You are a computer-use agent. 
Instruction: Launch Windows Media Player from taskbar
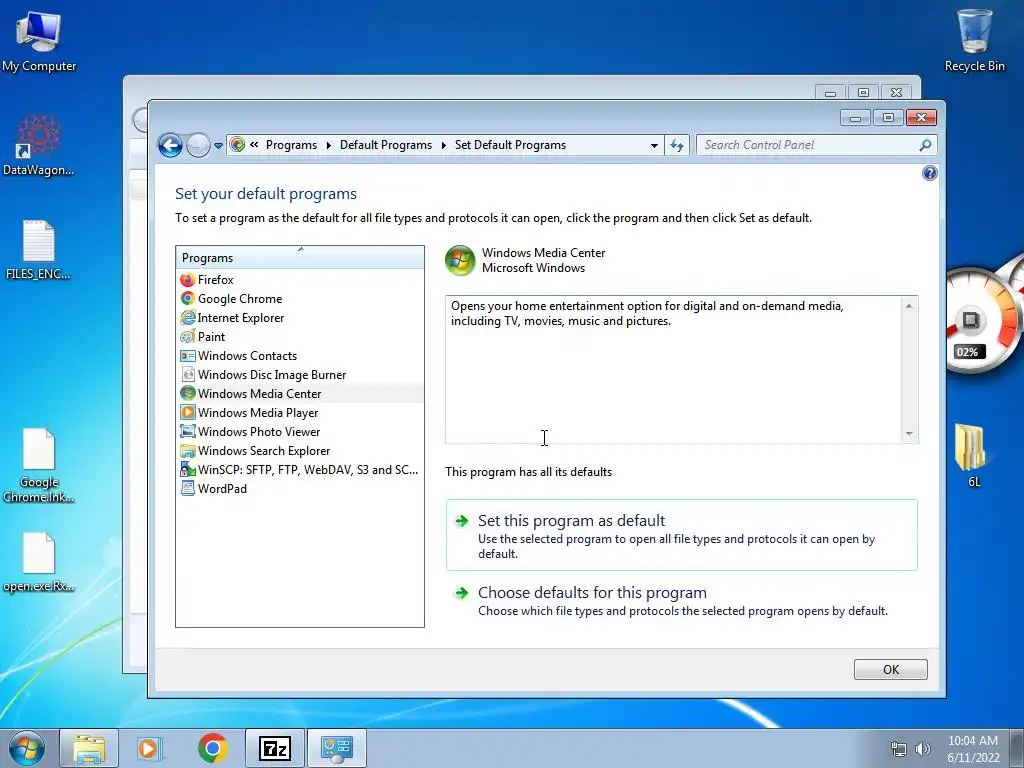click(x=148, y=748)
